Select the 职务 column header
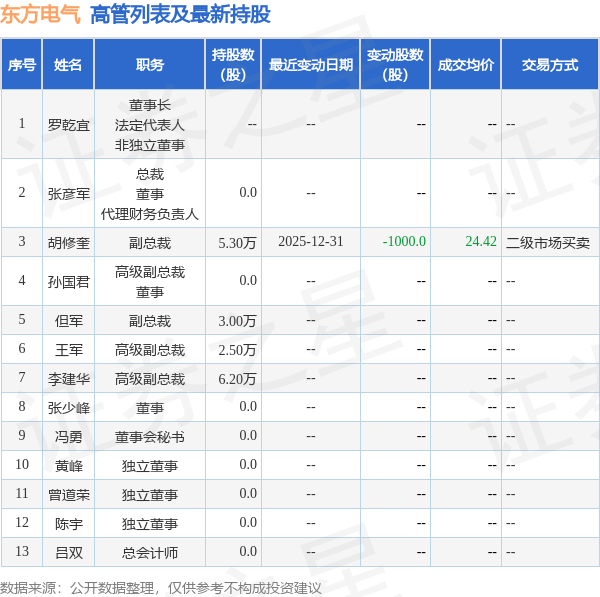The image size is (600, 597). pos(150,65)
